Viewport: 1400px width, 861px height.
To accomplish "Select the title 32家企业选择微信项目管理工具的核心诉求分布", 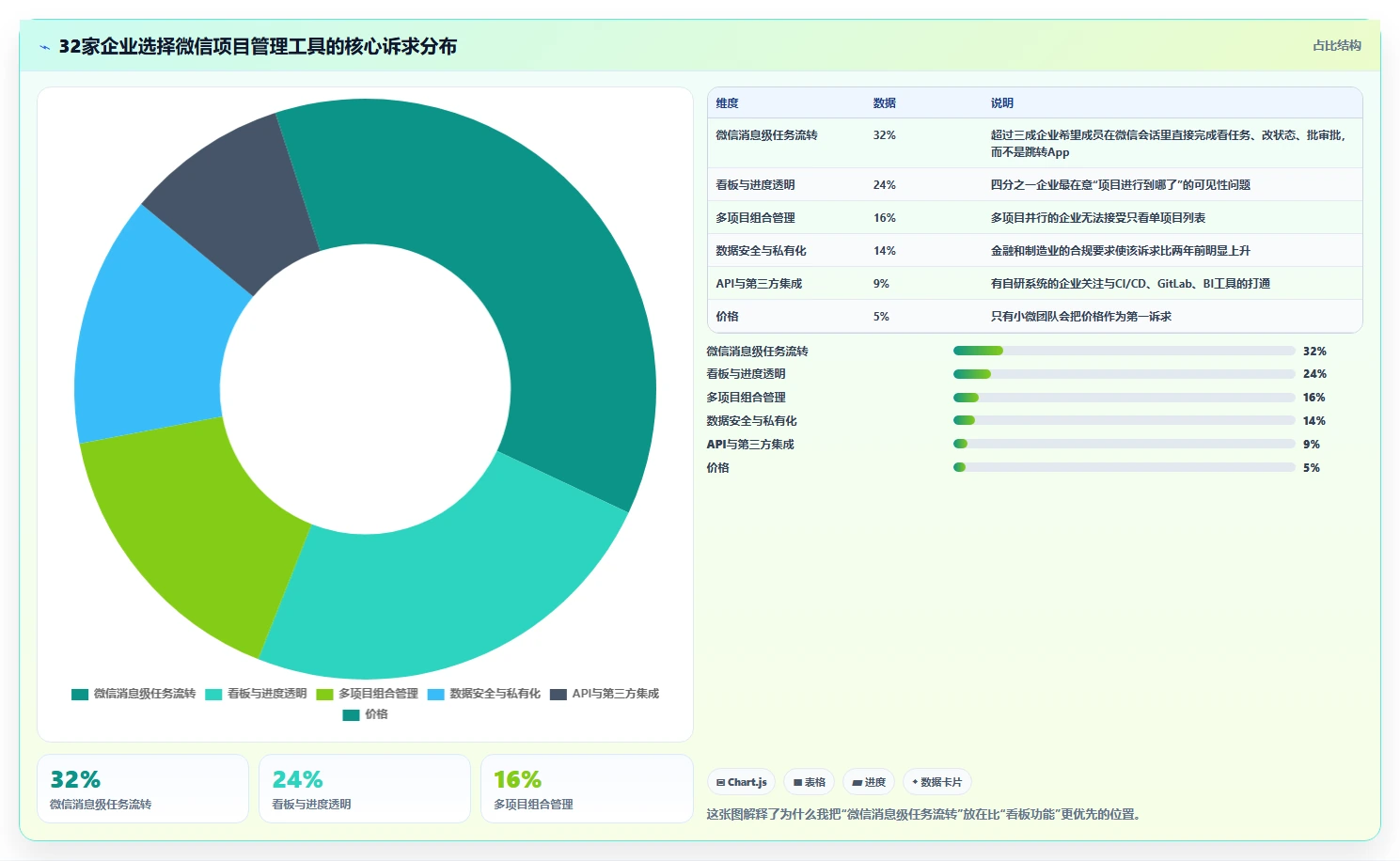I will (258, 46).
